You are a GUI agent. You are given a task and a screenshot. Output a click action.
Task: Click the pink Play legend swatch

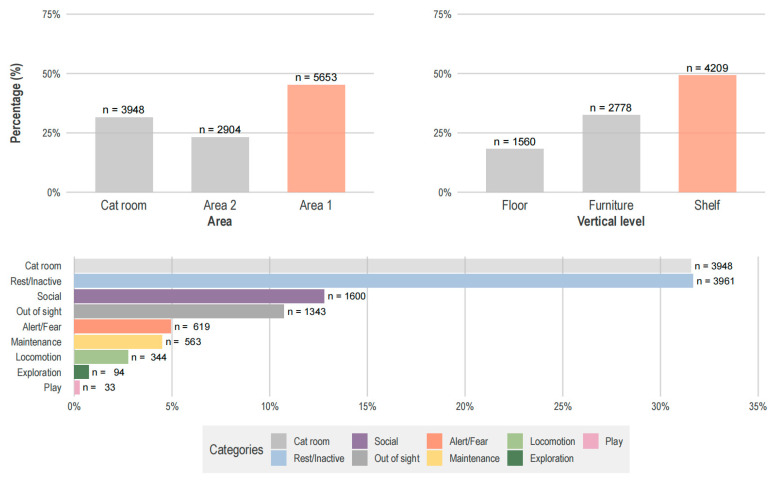(x=590, y=441)
